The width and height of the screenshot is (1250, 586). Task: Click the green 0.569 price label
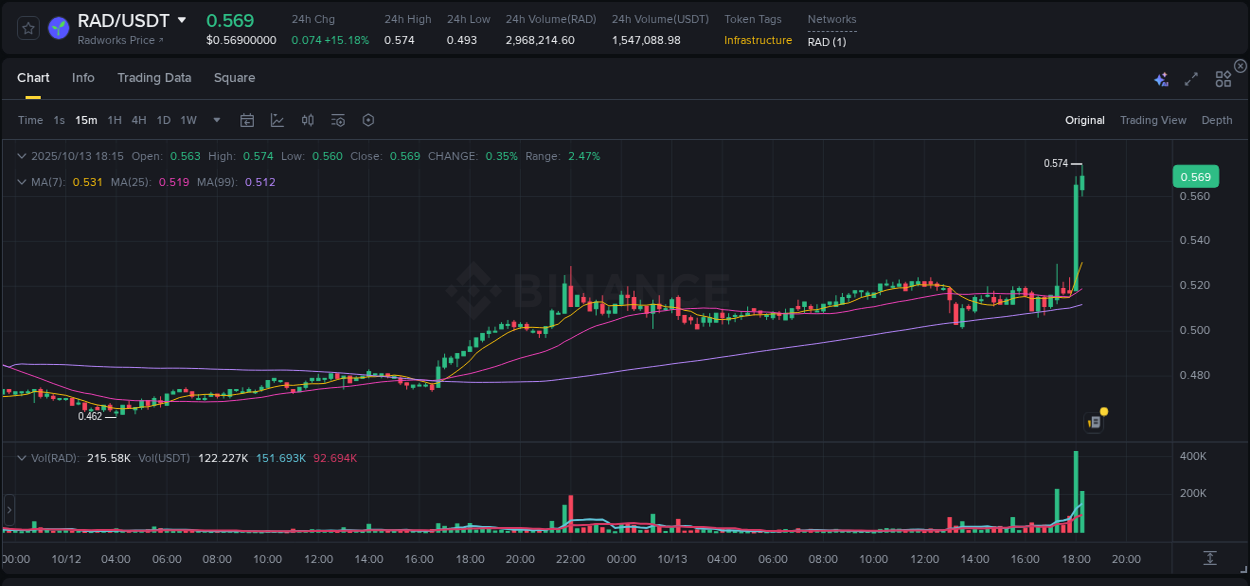[1196, 176]
